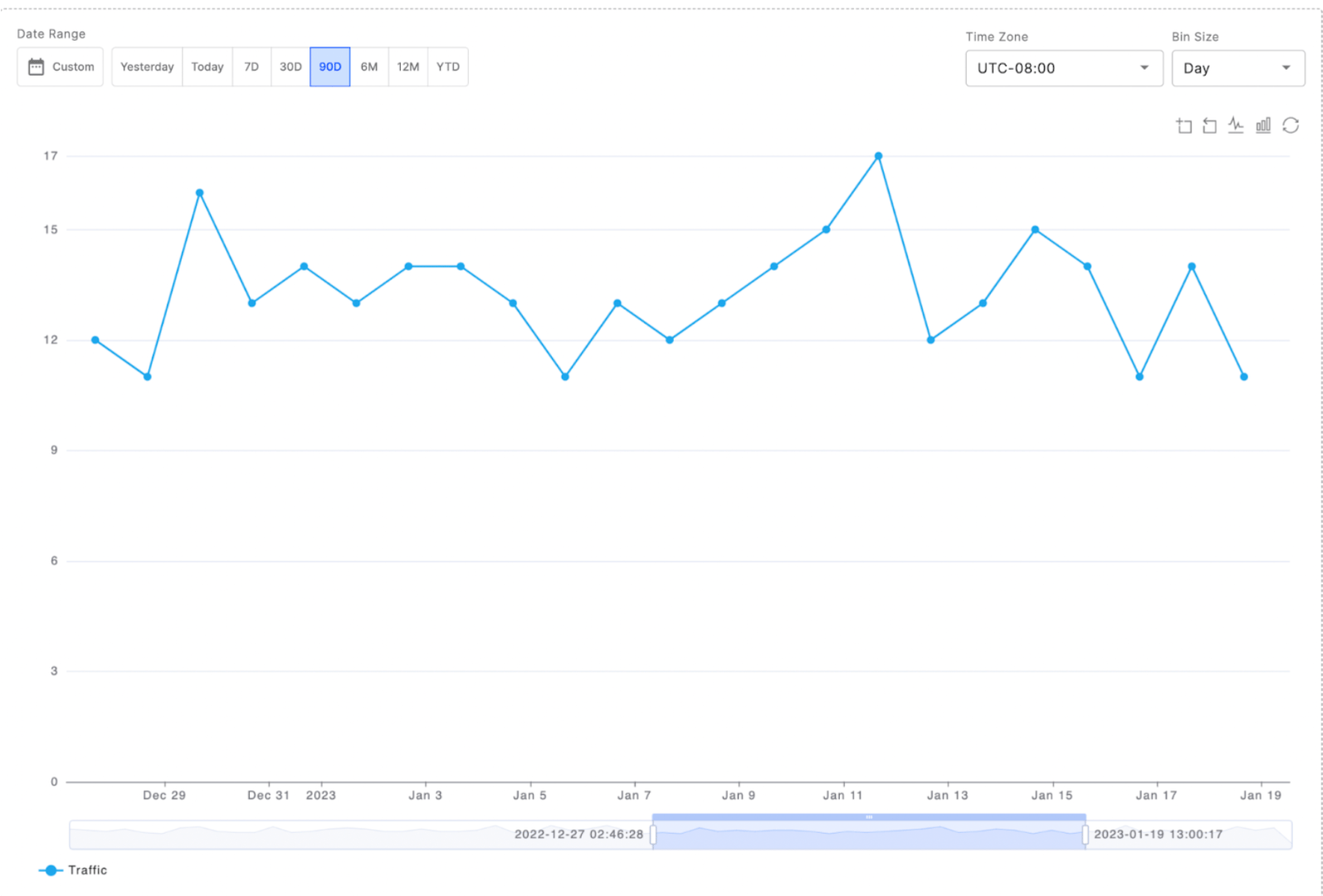
Task: Click the left handle of range slider
Action: pyautogui.click(x=653, y=835)
